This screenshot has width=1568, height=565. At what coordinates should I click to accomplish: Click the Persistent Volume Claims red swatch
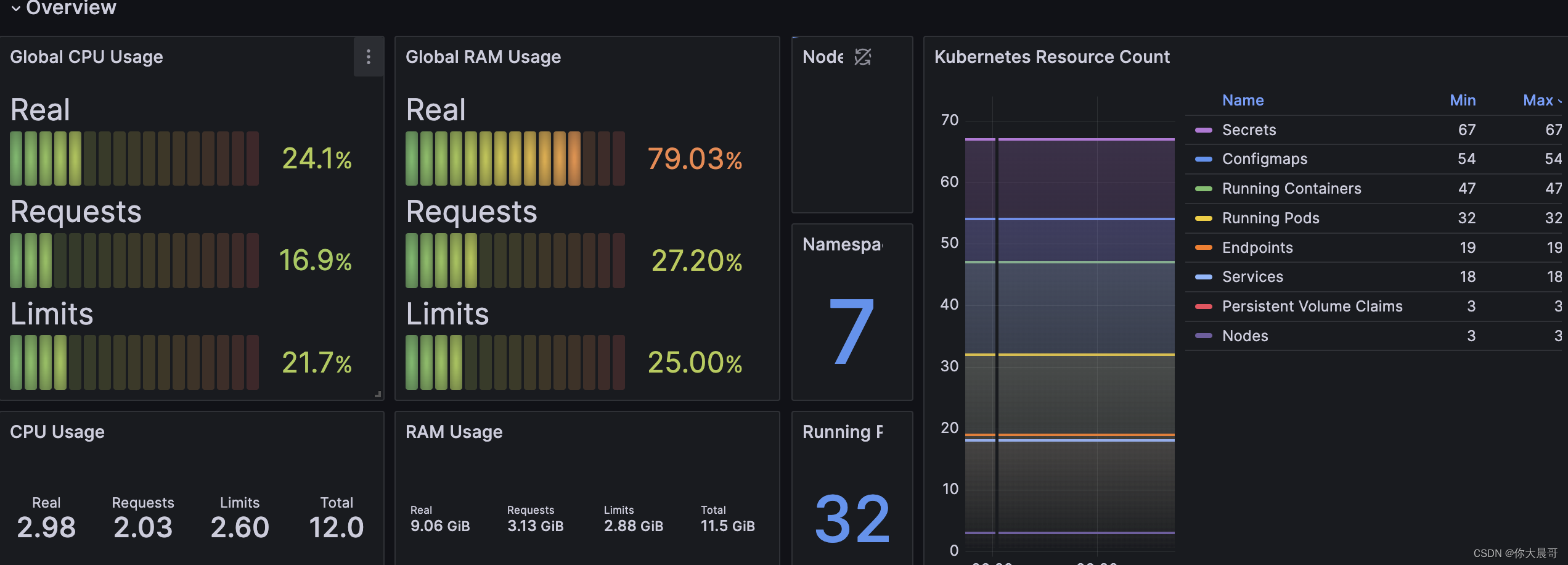point(1203,307)
